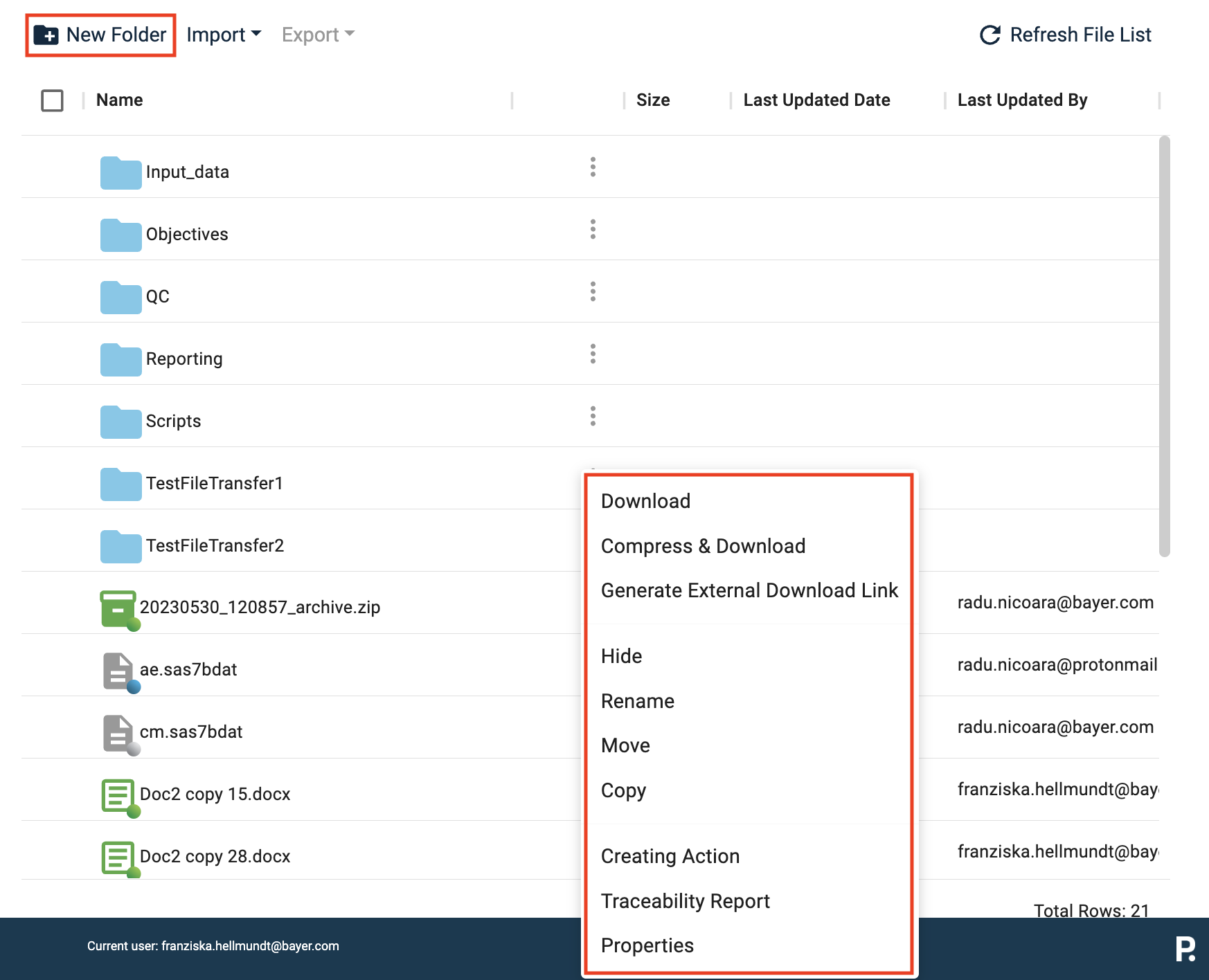This screenshot has width=1209, height=980.
Task: Toggle the select-all checkbox in header
Action: (53, 100)
